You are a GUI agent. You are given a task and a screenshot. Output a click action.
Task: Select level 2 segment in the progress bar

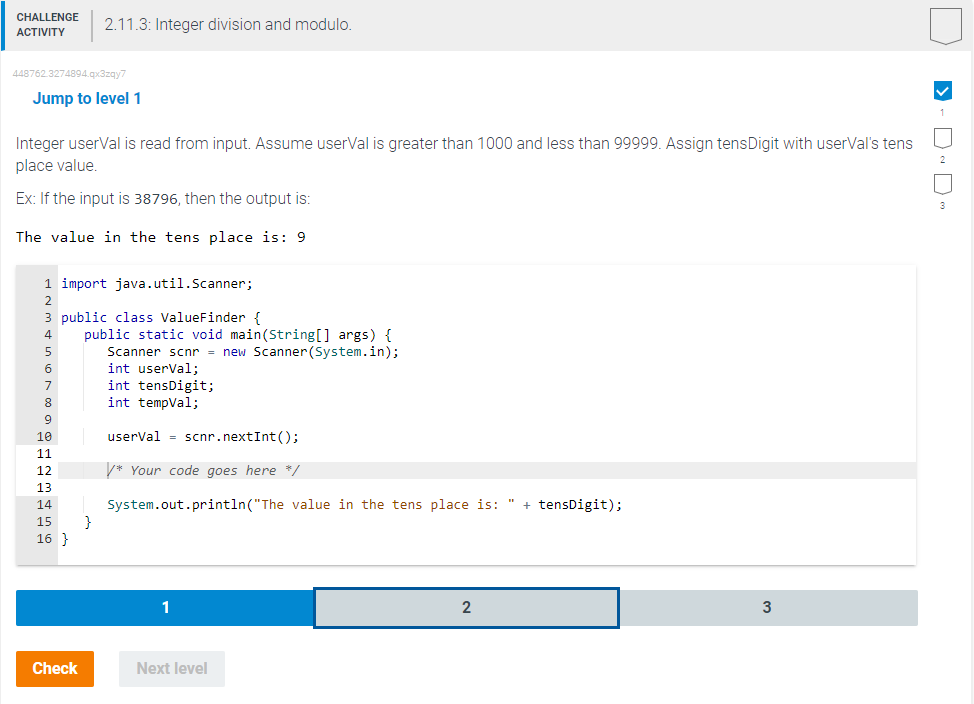[466, 607]
